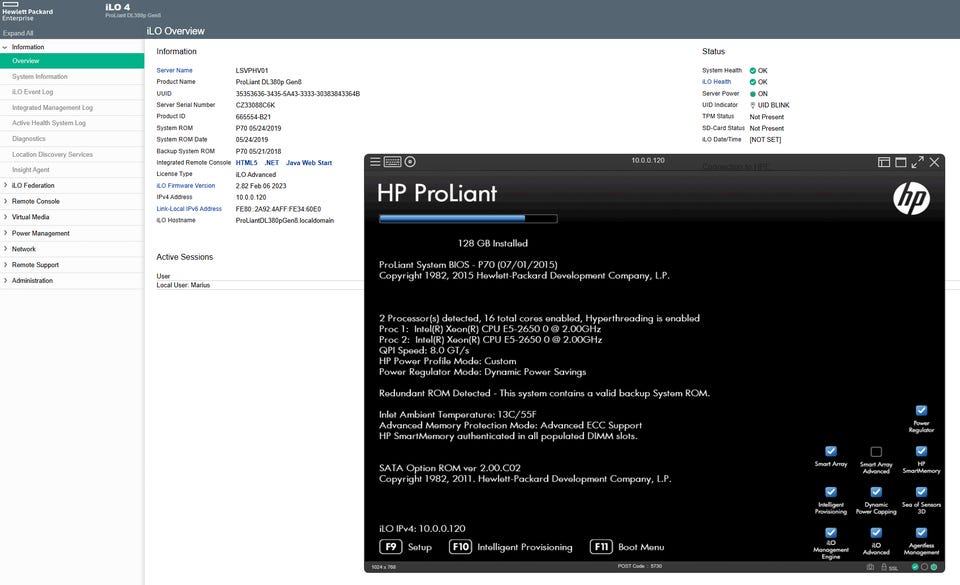Viewport: 960px width, 585px height.
Task: Click the POST progress bar in console
Action: click(468, 218)
